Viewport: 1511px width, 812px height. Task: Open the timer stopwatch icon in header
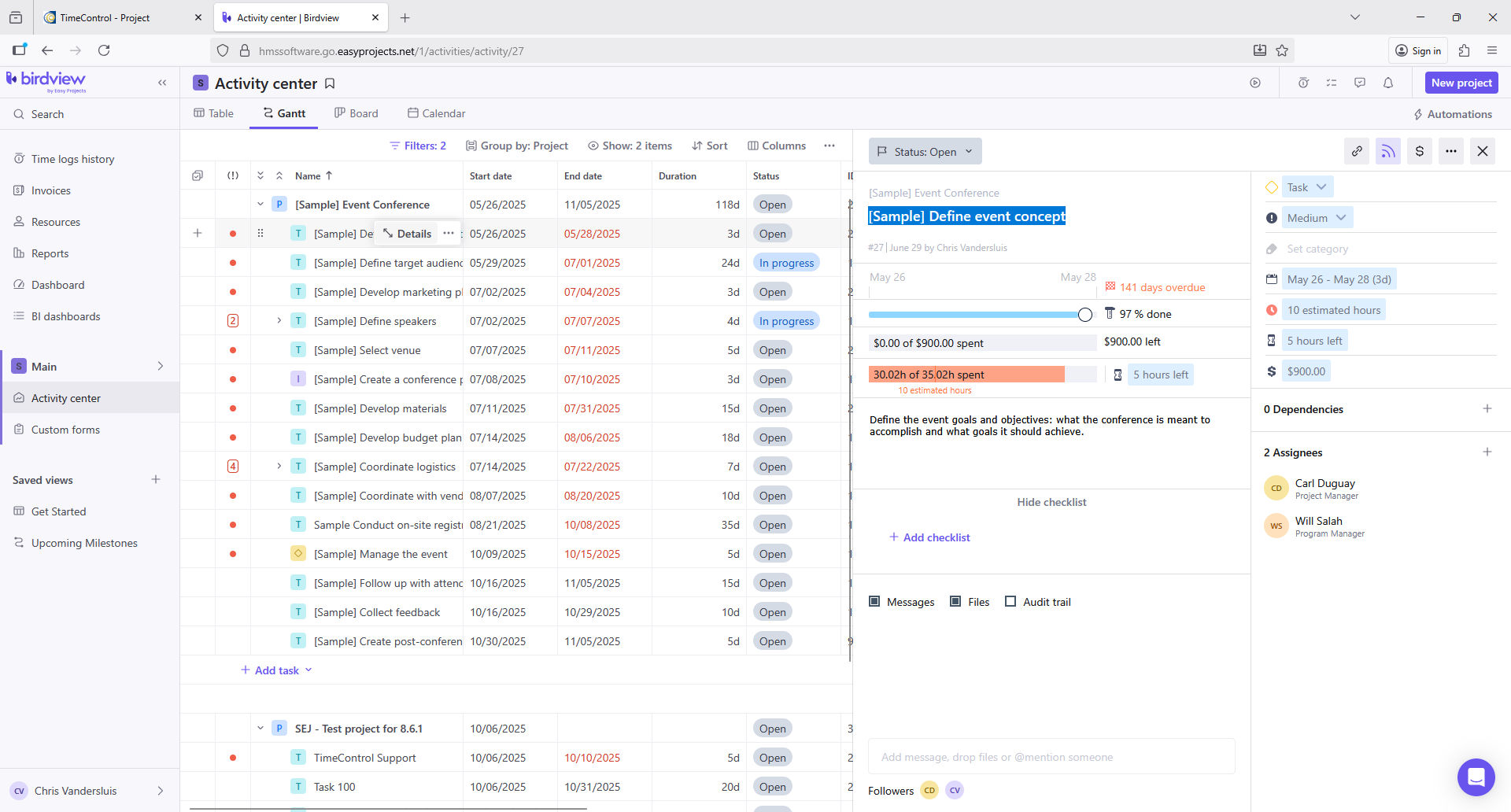tap(1303, 83)
